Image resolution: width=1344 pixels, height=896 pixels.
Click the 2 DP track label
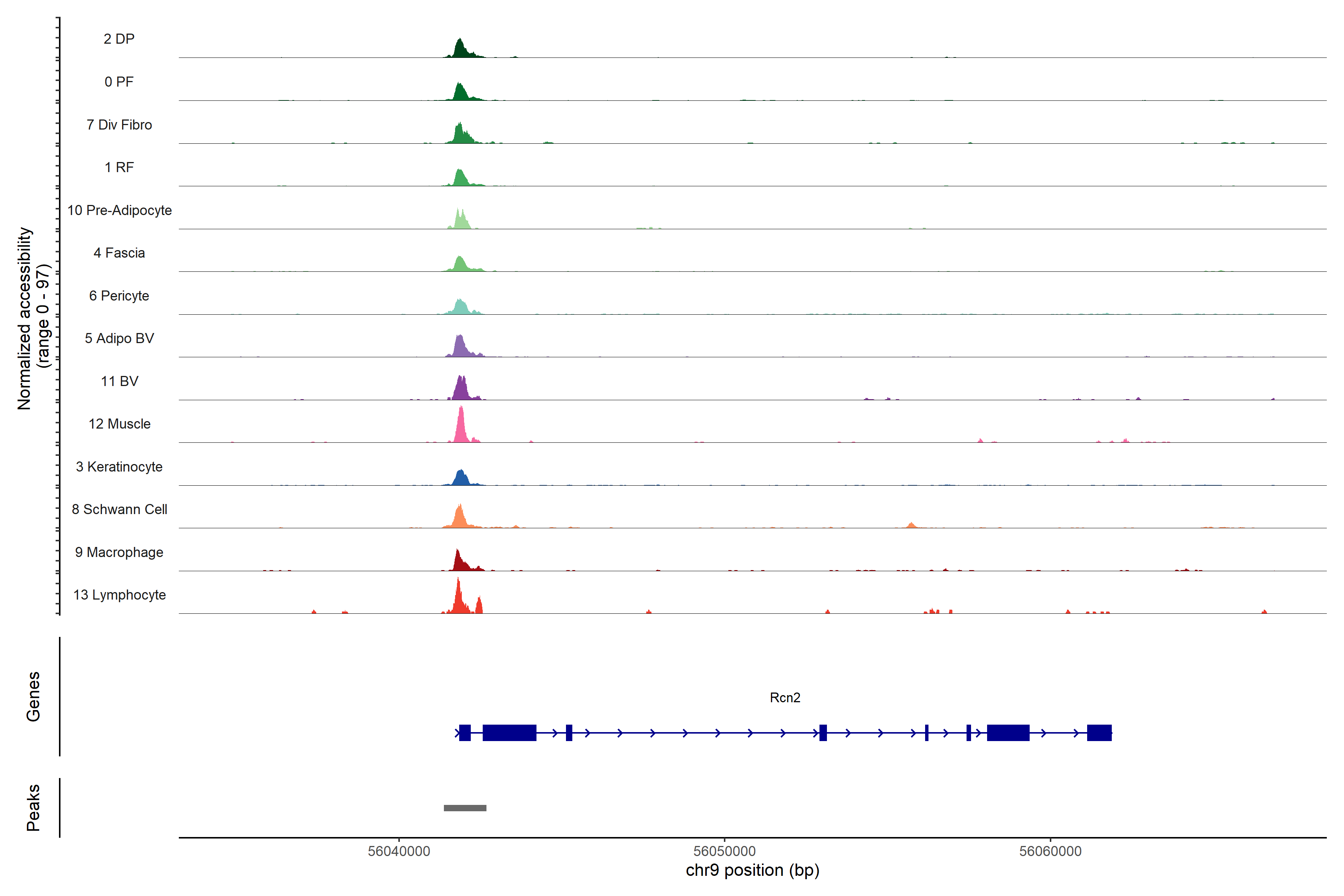[x=119, y=39]
